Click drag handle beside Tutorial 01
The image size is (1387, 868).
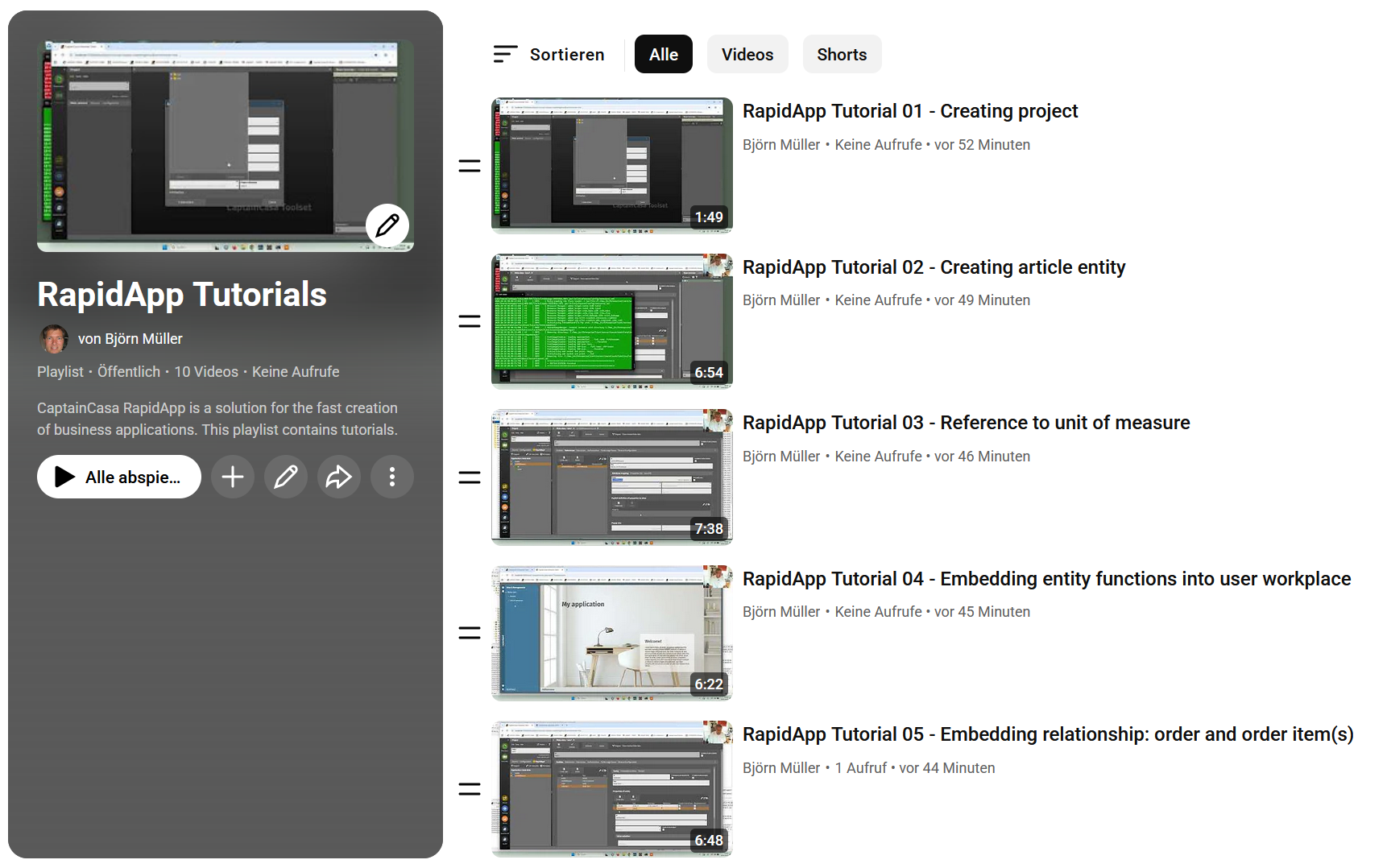[470, 166]
